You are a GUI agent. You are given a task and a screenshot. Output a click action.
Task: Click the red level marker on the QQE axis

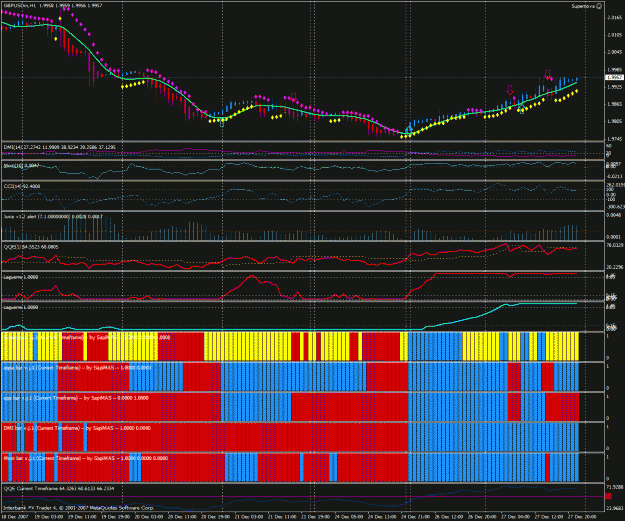pyautogui.click(x=608, y=496)
